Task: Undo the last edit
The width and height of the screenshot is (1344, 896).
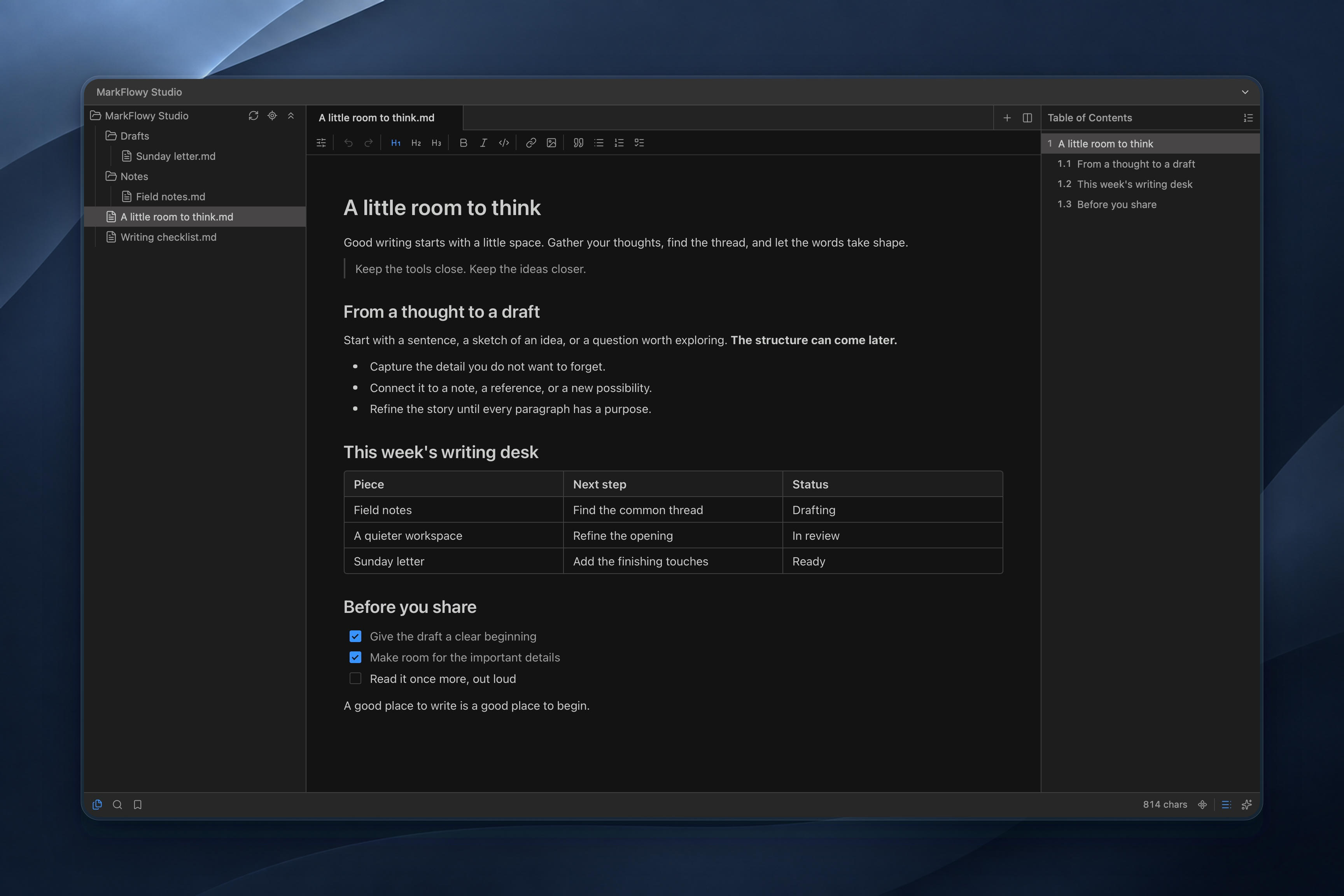Action: coord(348,143)
